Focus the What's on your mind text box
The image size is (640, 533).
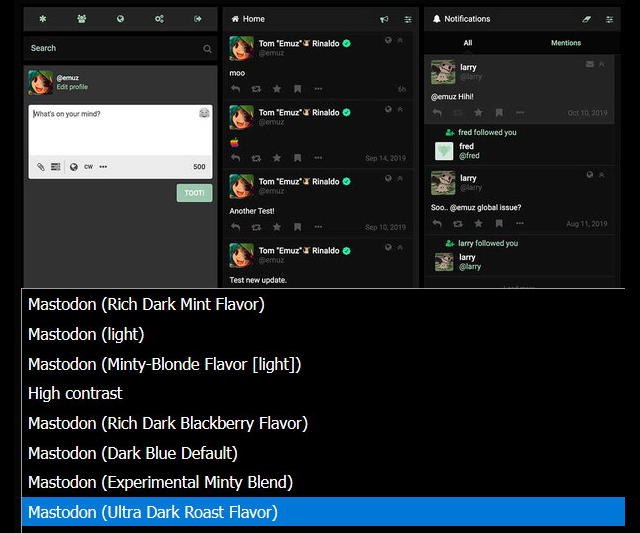tap(120, 130)
